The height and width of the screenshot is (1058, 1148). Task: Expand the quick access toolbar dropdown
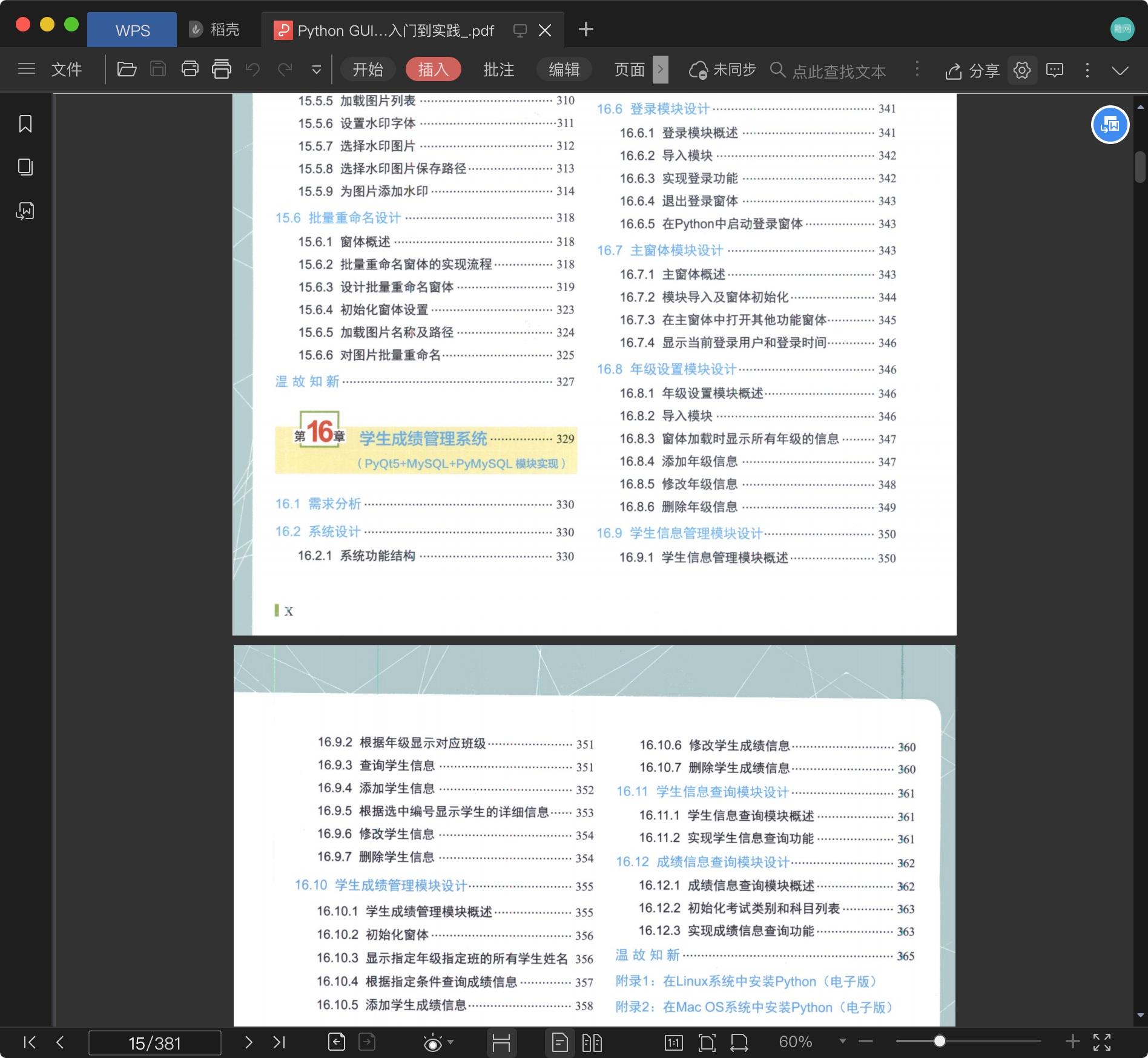pos(316,70)
